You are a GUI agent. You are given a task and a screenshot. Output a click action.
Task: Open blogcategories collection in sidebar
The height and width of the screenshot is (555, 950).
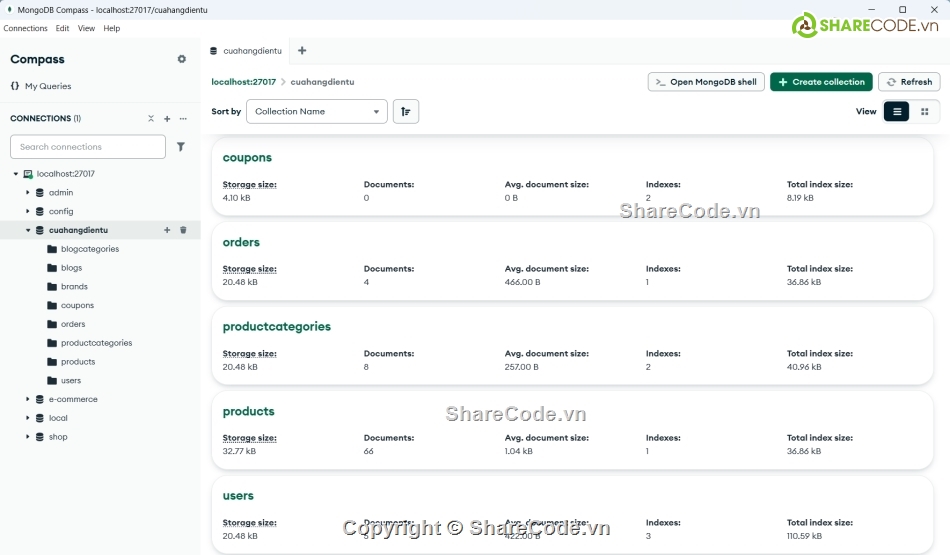point(90,249)
